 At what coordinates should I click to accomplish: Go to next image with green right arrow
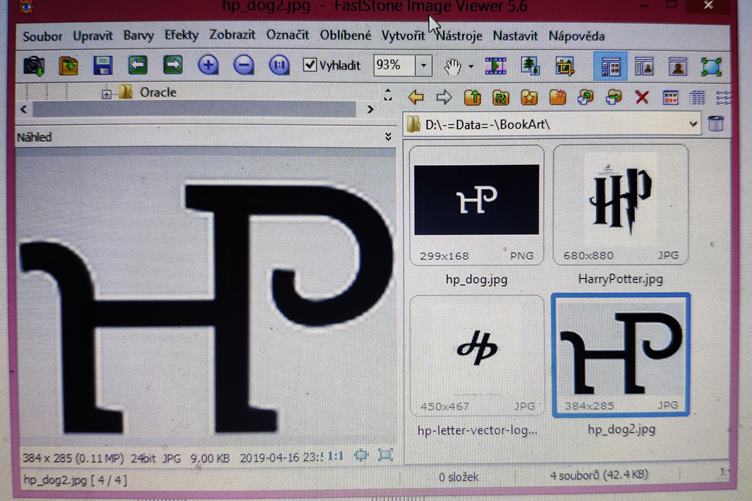[x=173, y=65]
